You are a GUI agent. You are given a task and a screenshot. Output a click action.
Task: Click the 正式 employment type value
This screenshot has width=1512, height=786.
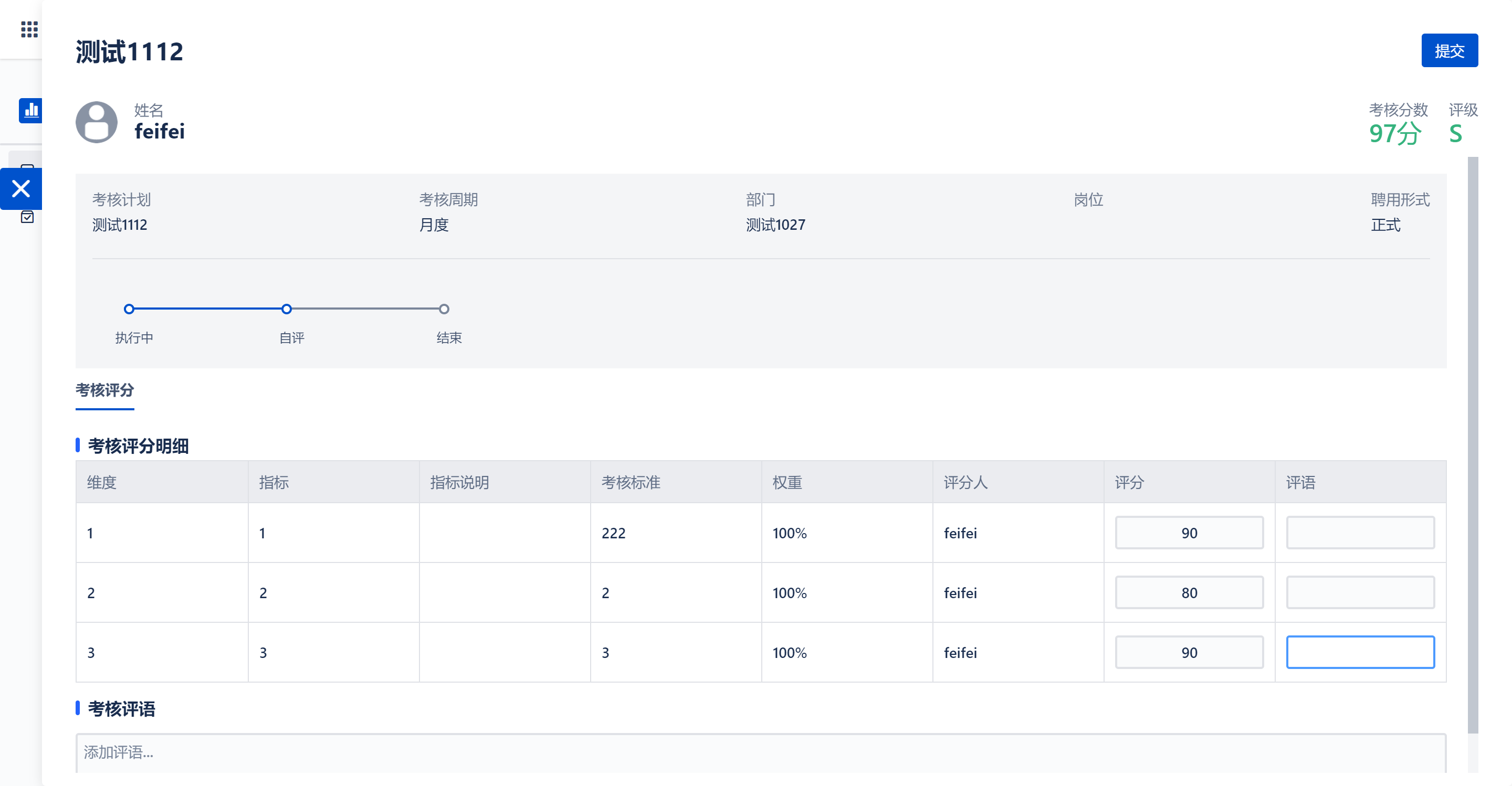[1386, 225]
